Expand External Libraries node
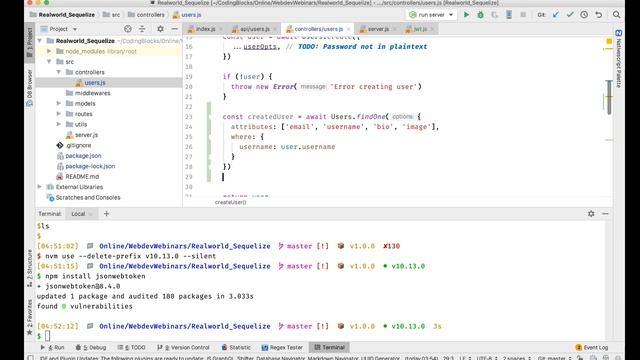 click(x=40, y=187)
